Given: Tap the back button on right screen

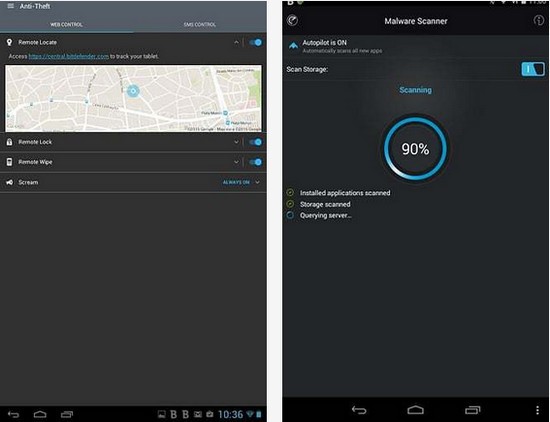Looking at the screenshot, I should coord(359,410).
